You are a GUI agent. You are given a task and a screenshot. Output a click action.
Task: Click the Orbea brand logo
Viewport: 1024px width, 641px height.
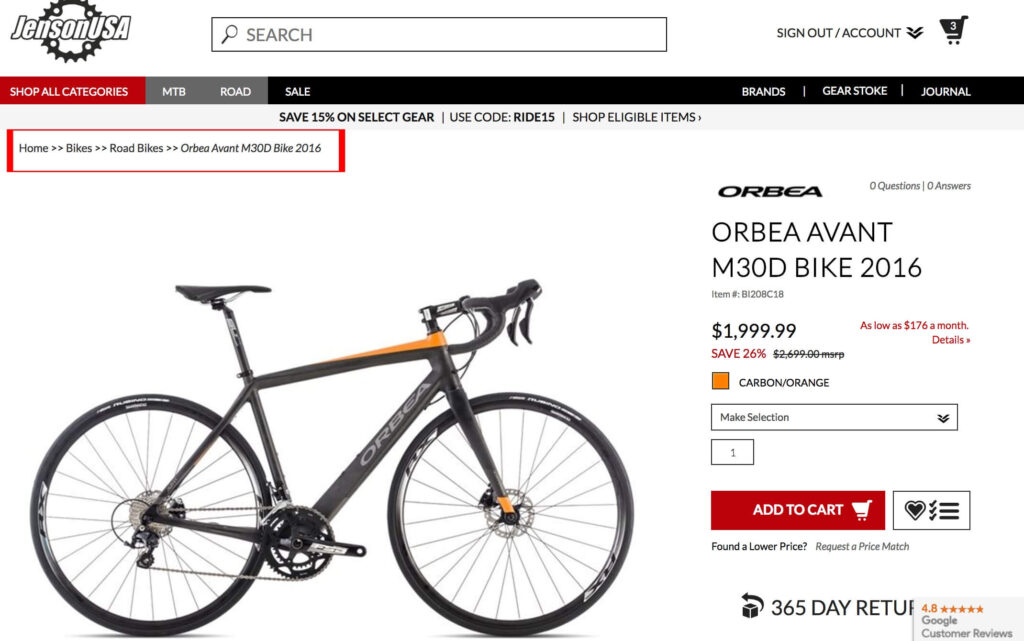(770, 190)
